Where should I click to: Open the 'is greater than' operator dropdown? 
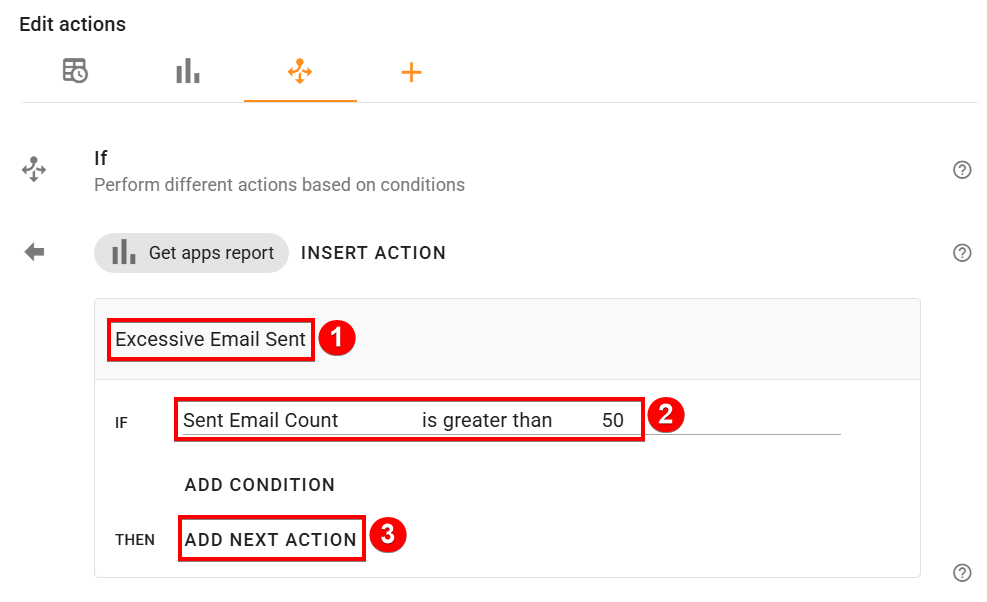point(487,420)
